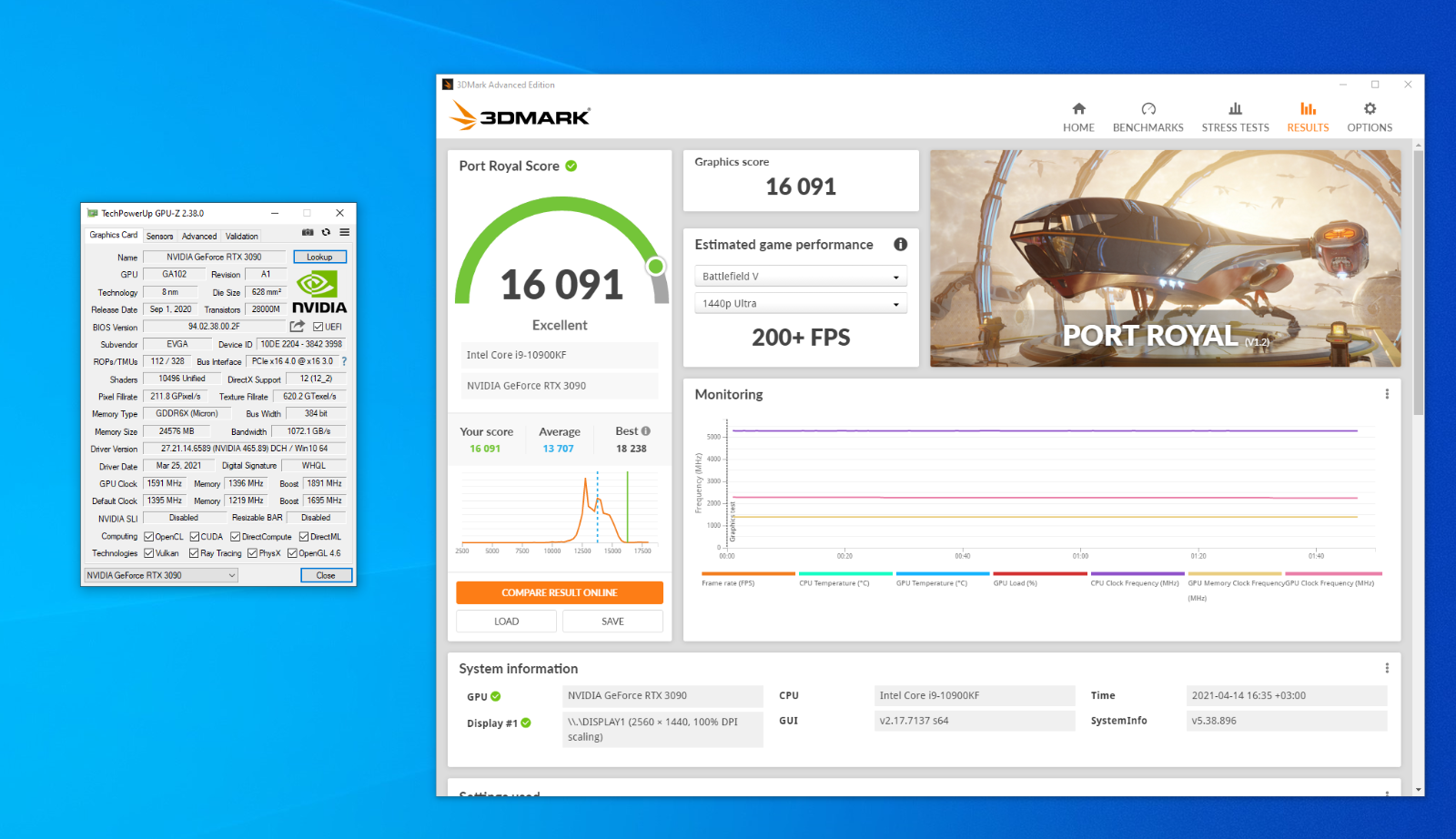The image size is (1456, 839).
Task: Click the GPU-Z refresh icon
Action: coord(326,232)
